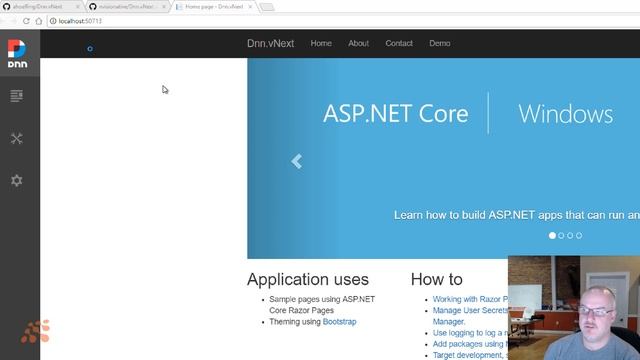Image resolution: width=640 pixels, height=360 pixels.
Task: Click the webcam video overlay
Action: point(574,308)
